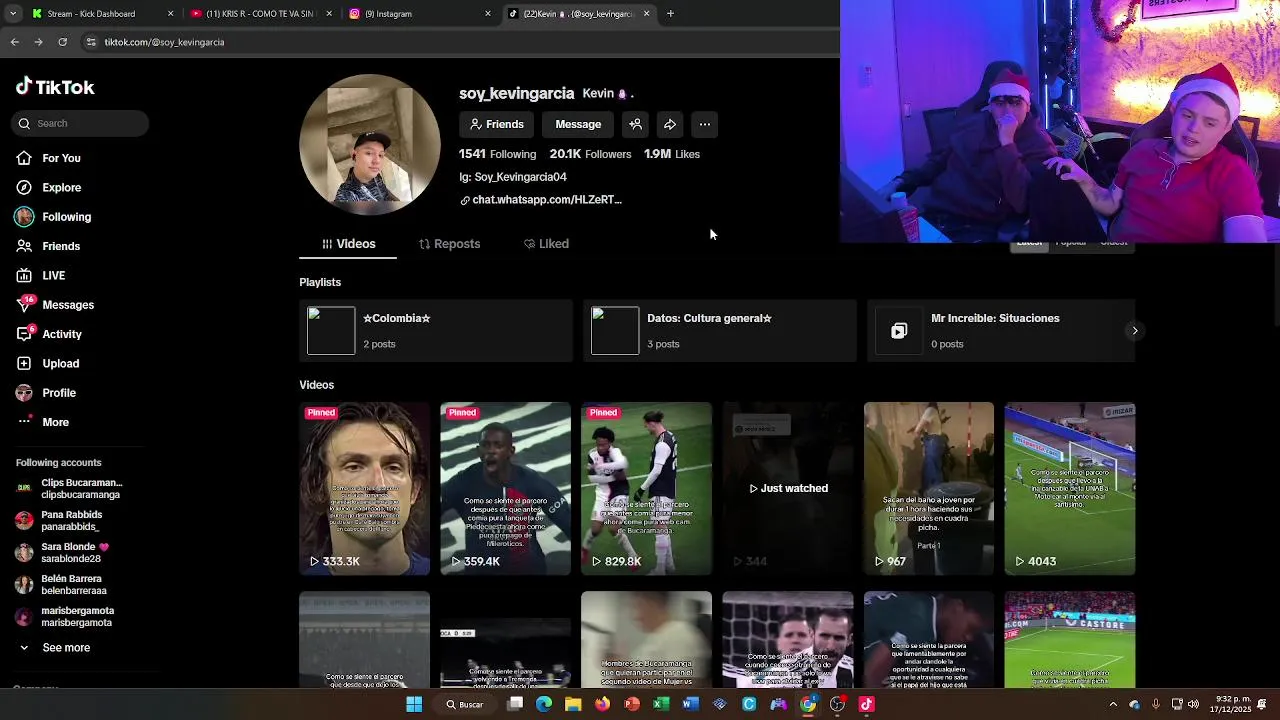Click the 20.1K Followers count
This screenshot has height=720, width=1280.
coord(590,154)
